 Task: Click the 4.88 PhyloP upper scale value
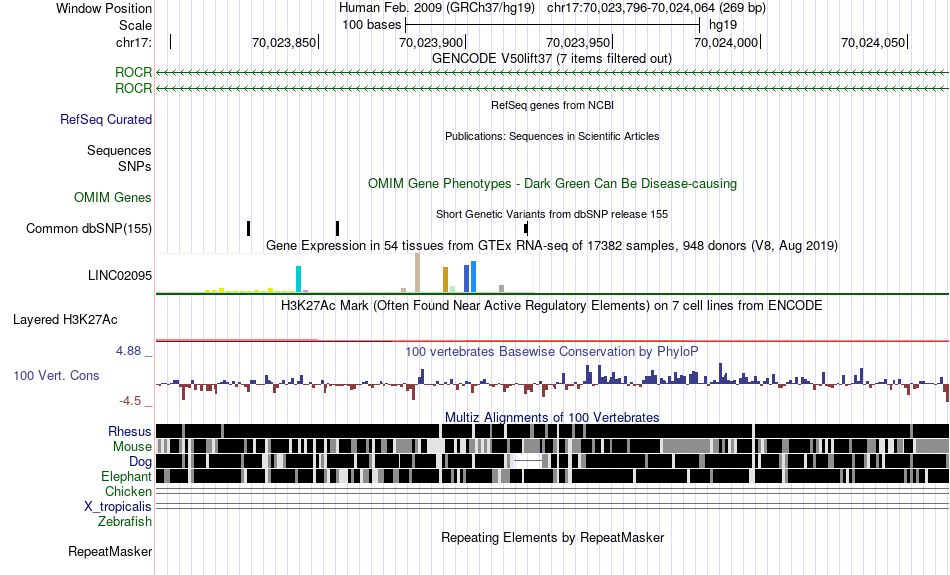(x=128, y=351)
